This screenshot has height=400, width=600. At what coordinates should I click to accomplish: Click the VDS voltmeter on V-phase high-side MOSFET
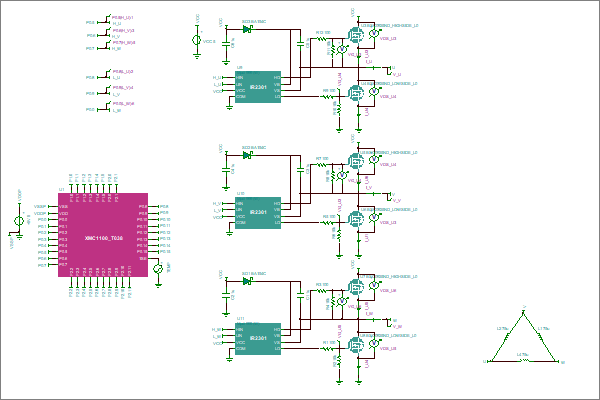pyautogui.click(x=374, y=160)
